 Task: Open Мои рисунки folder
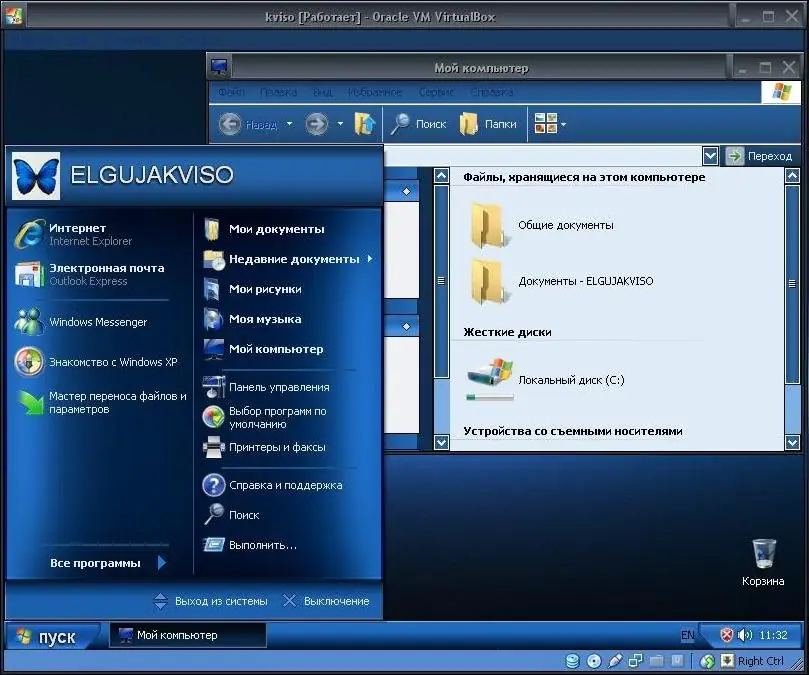tap(253, 289)
